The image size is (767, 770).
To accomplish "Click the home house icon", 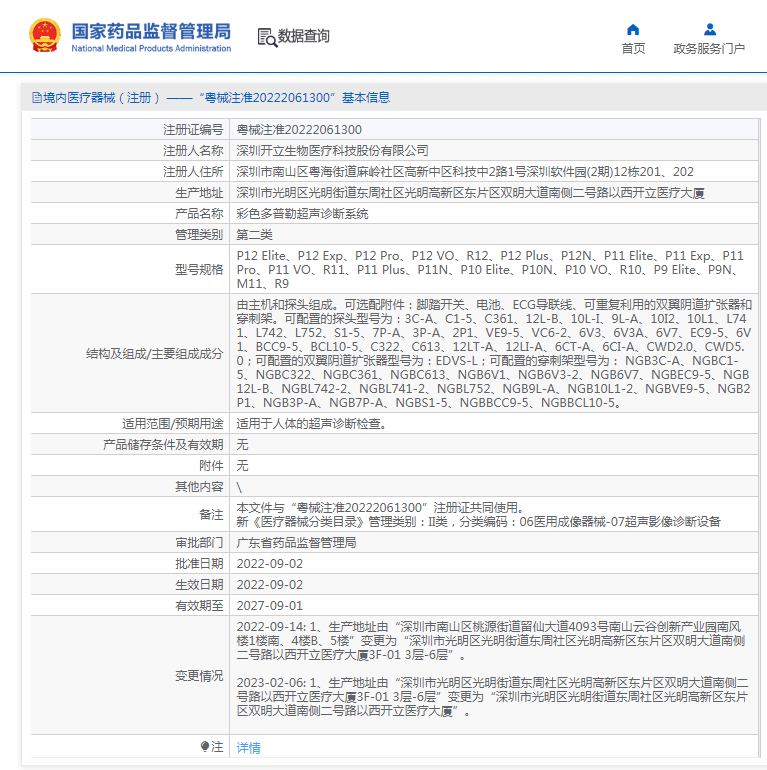I will click(x=632, y=29).
